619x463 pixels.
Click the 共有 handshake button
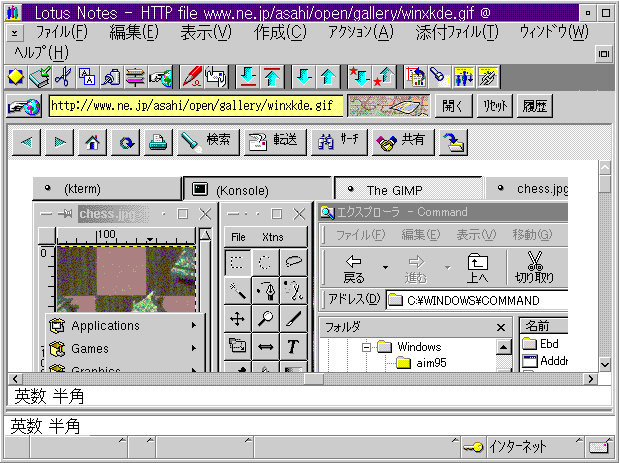pos(403,142)
